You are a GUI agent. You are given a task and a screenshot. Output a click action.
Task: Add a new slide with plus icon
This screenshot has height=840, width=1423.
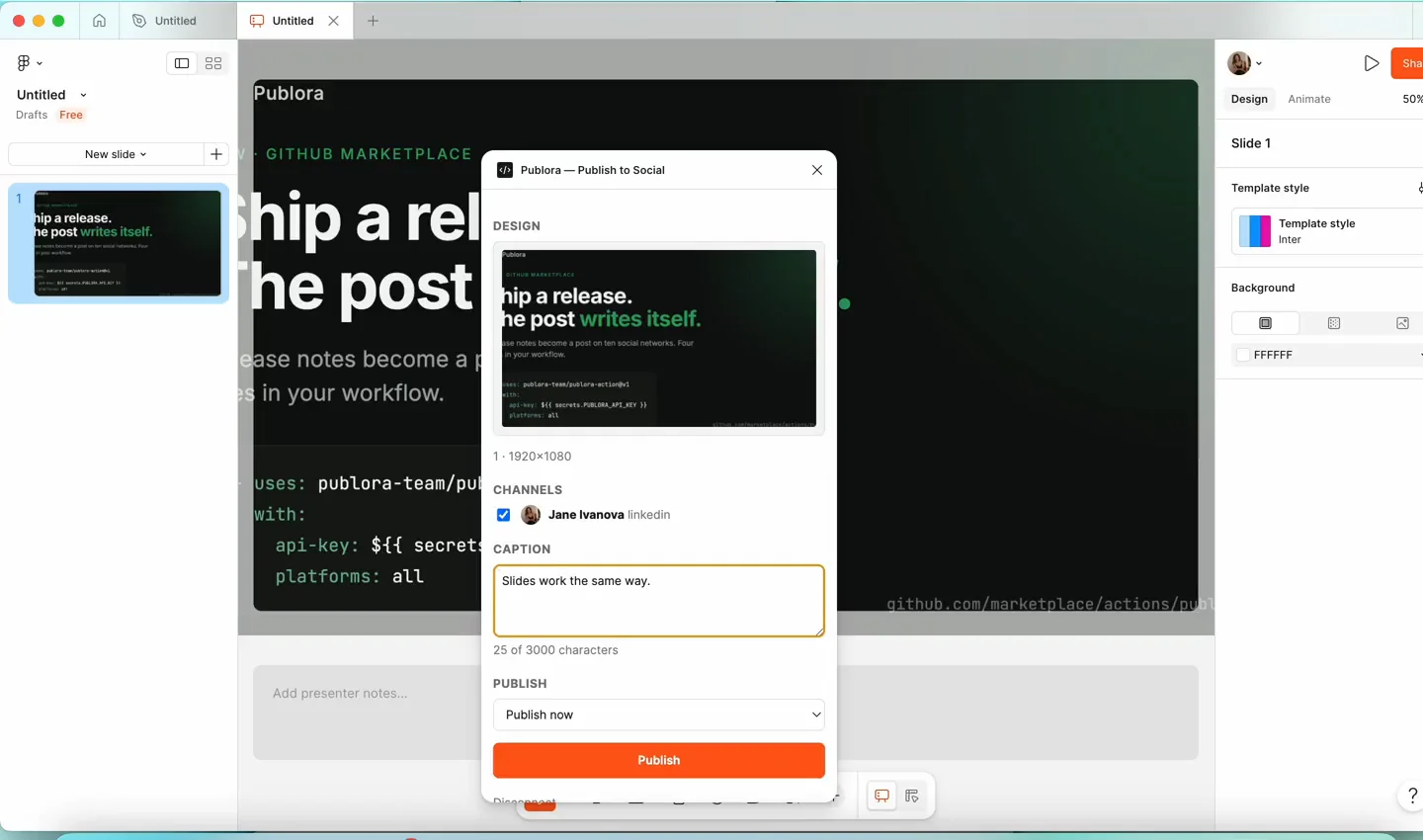(216, 154)
